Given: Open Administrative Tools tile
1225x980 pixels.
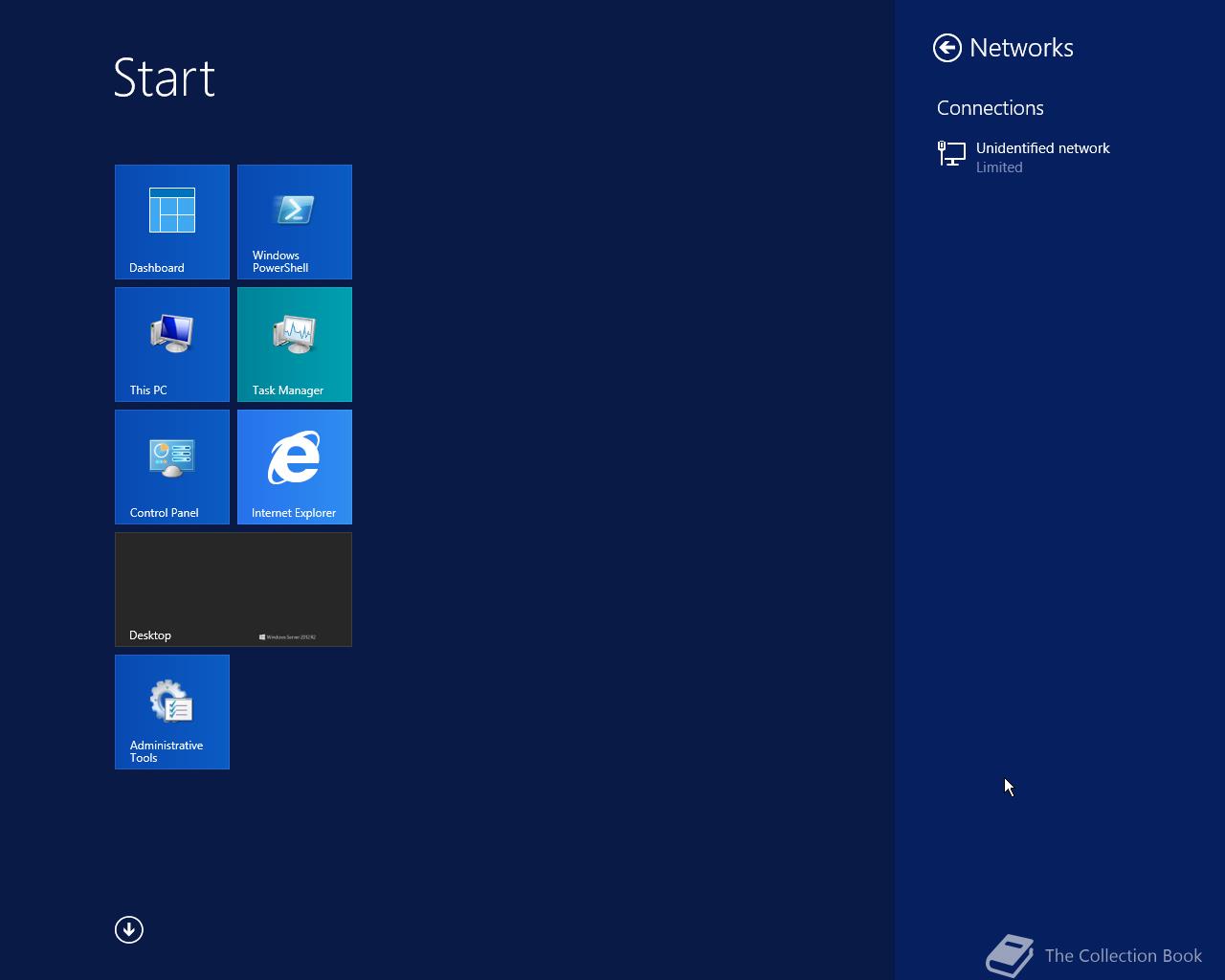Looking at the screenshot, I should pos(172,712).
